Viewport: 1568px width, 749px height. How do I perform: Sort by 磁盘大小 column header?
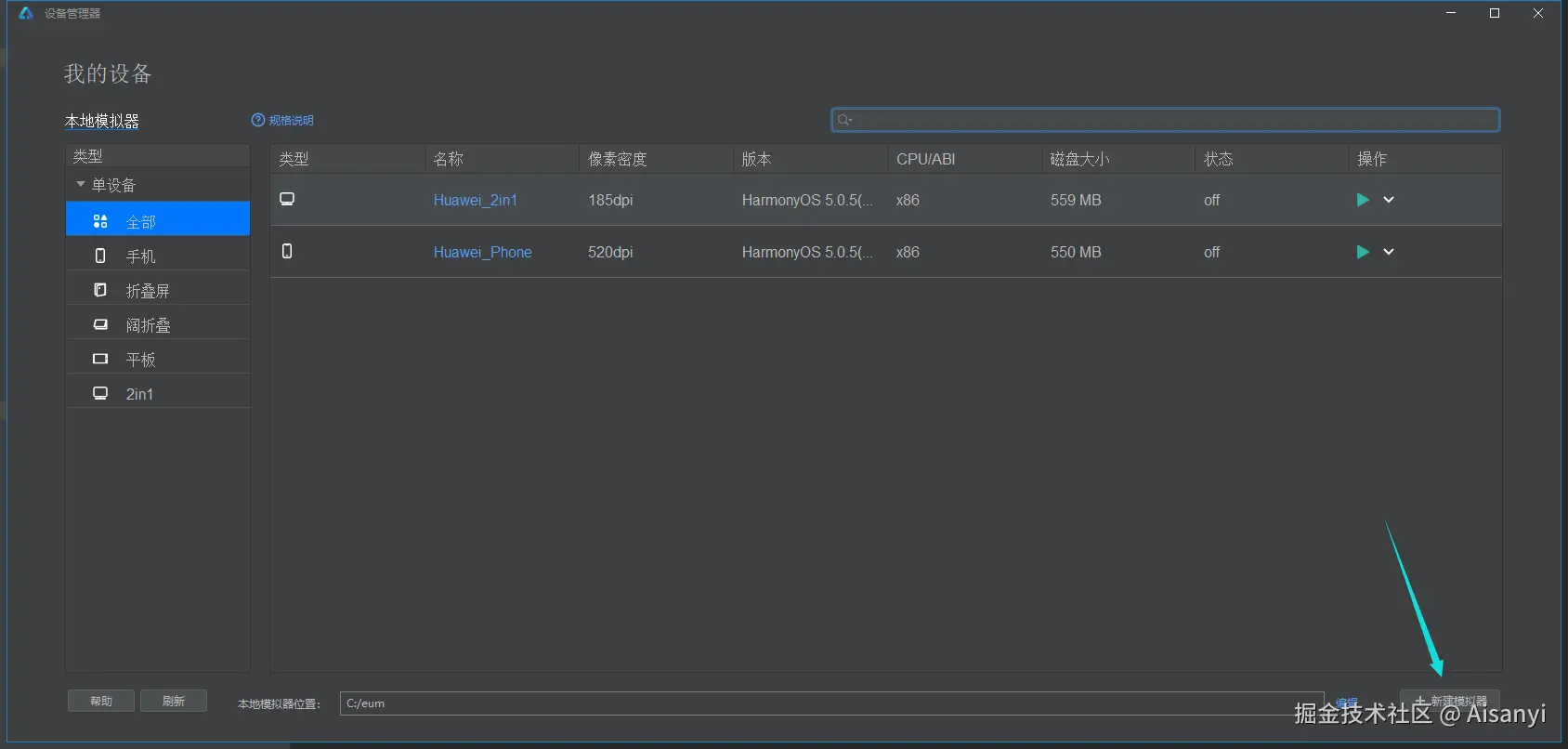(x=1118, y=159)
